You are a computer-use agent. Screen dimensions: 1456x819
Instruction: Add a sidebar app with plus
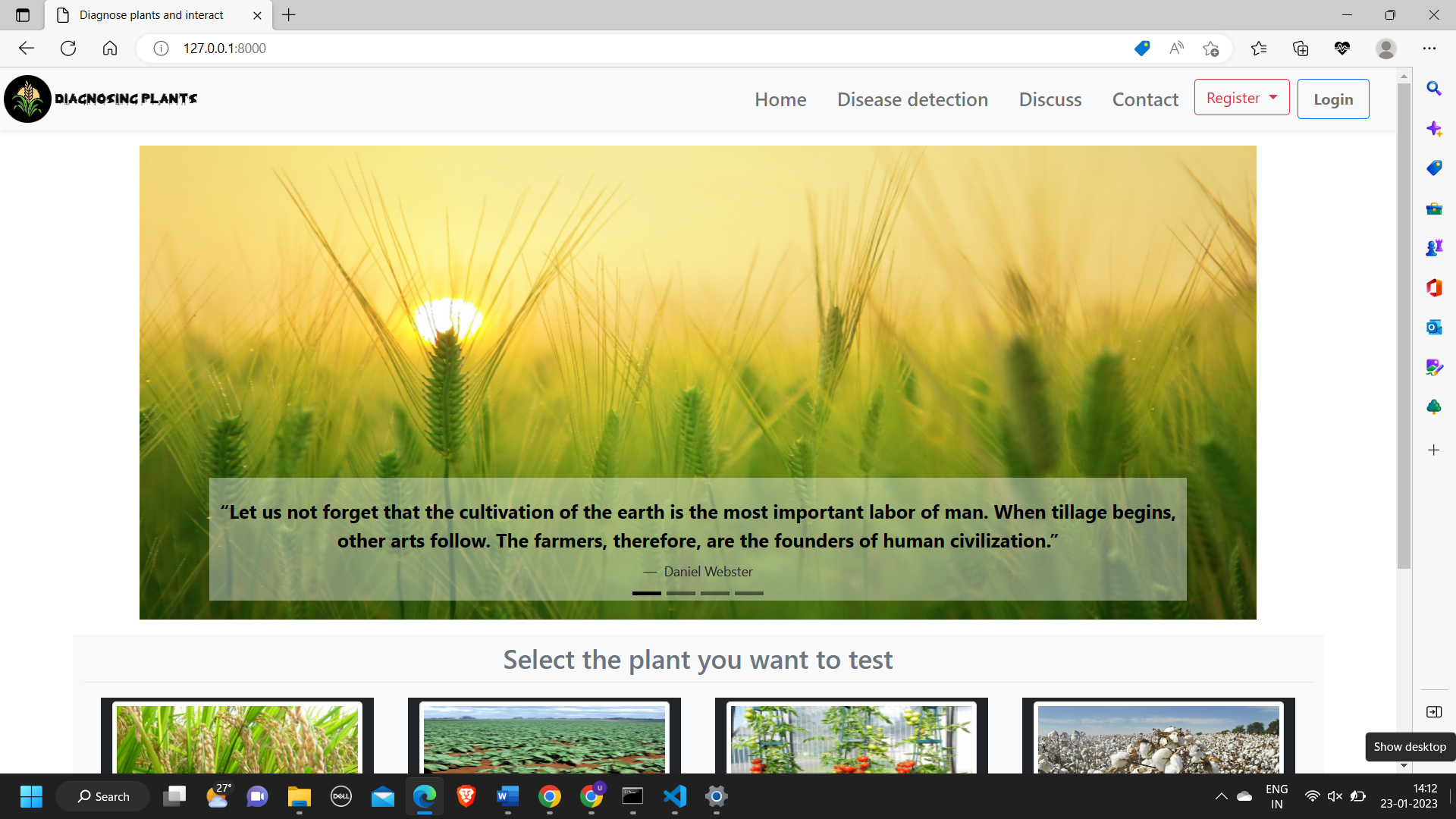tap(1434, 450)
